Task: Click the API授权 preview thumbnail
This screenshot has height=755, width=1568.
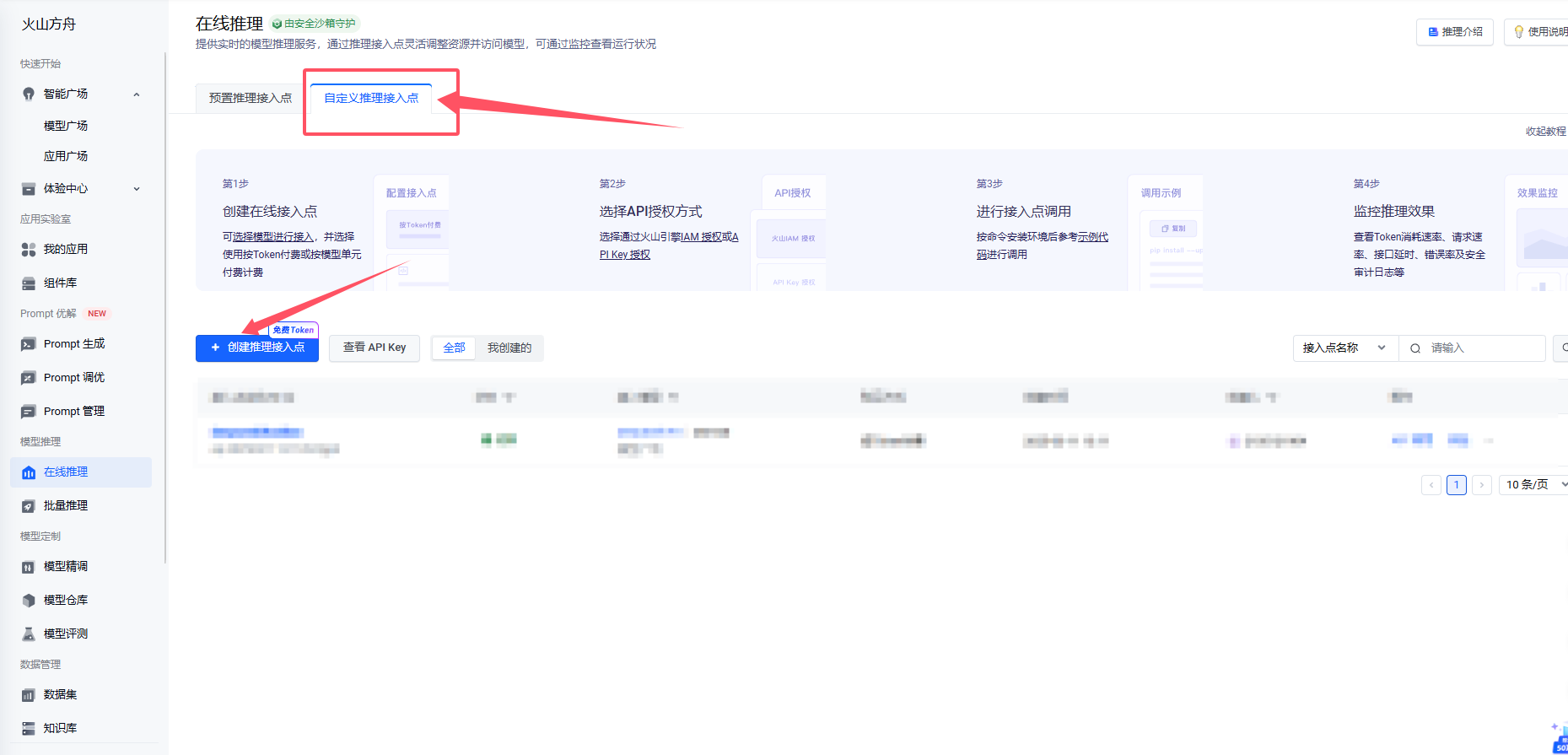Action: (789, 233)
